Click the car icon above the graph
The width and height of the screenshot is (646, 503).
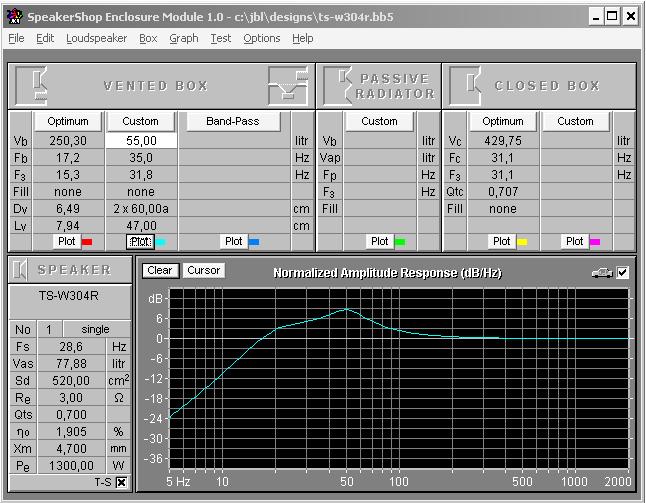601,272
